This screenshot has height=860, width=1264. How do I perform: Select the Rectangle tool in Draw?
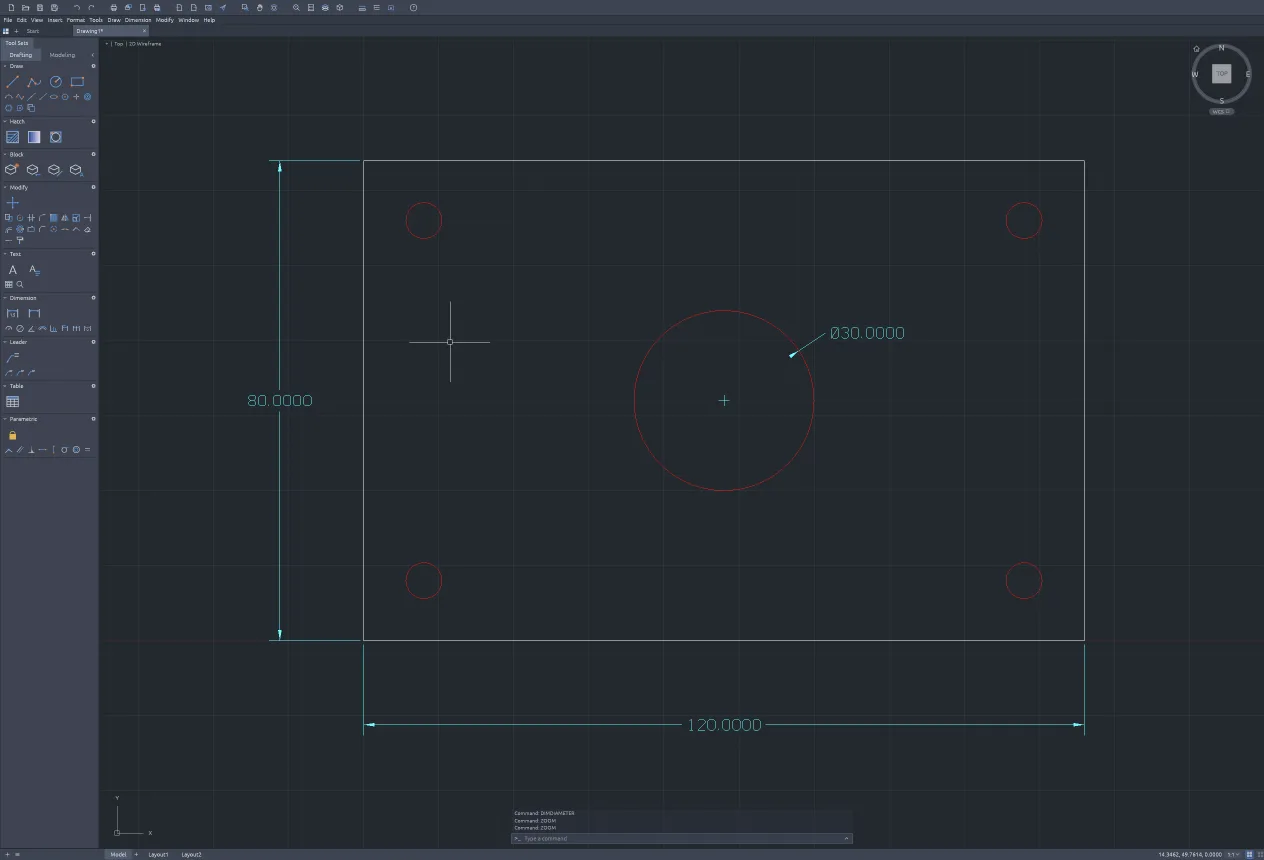(77, 82)
